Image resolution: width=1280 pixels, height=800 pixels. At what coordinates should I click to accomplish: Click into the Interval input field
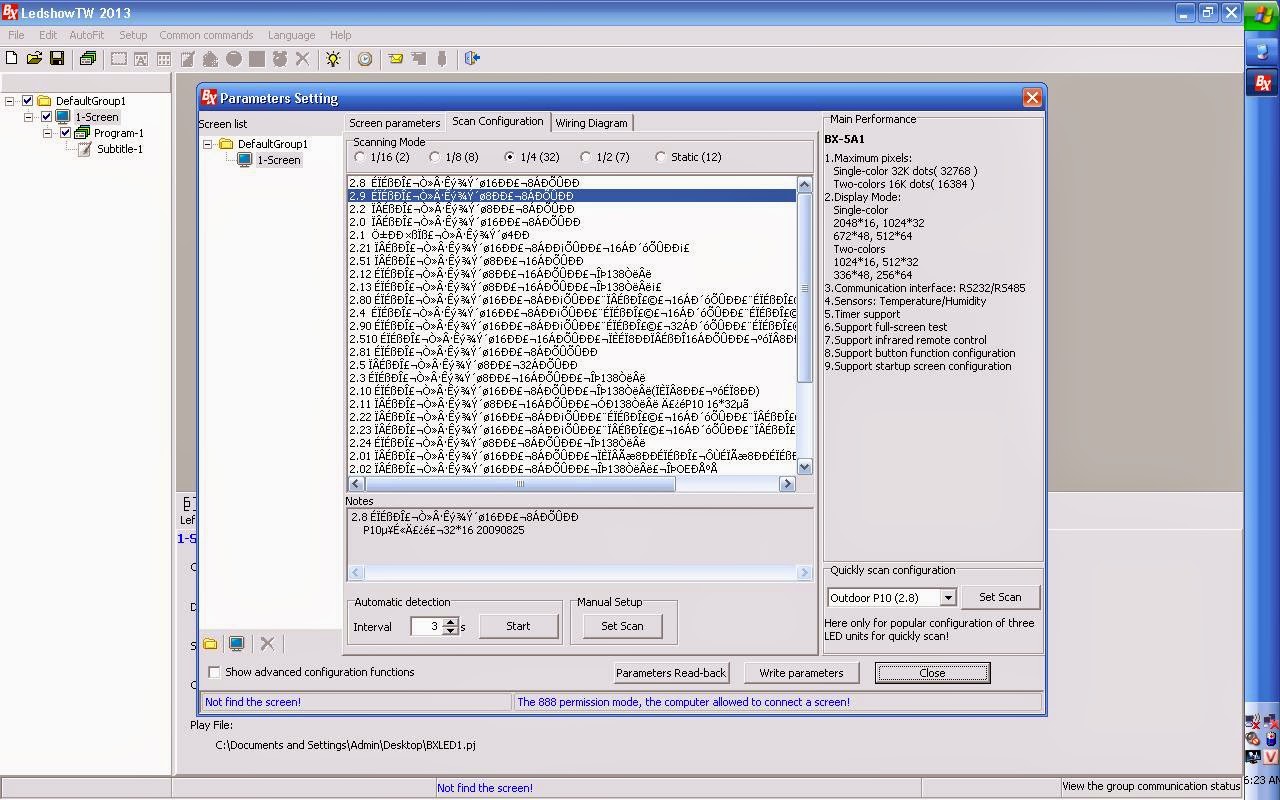(426, 626)
